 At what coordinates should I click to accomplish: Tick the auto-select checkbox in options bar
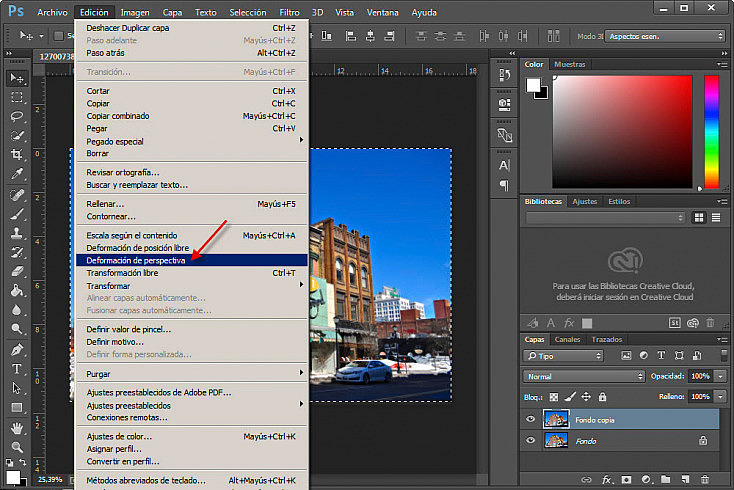pyautogui.click(x=59, y=36)
